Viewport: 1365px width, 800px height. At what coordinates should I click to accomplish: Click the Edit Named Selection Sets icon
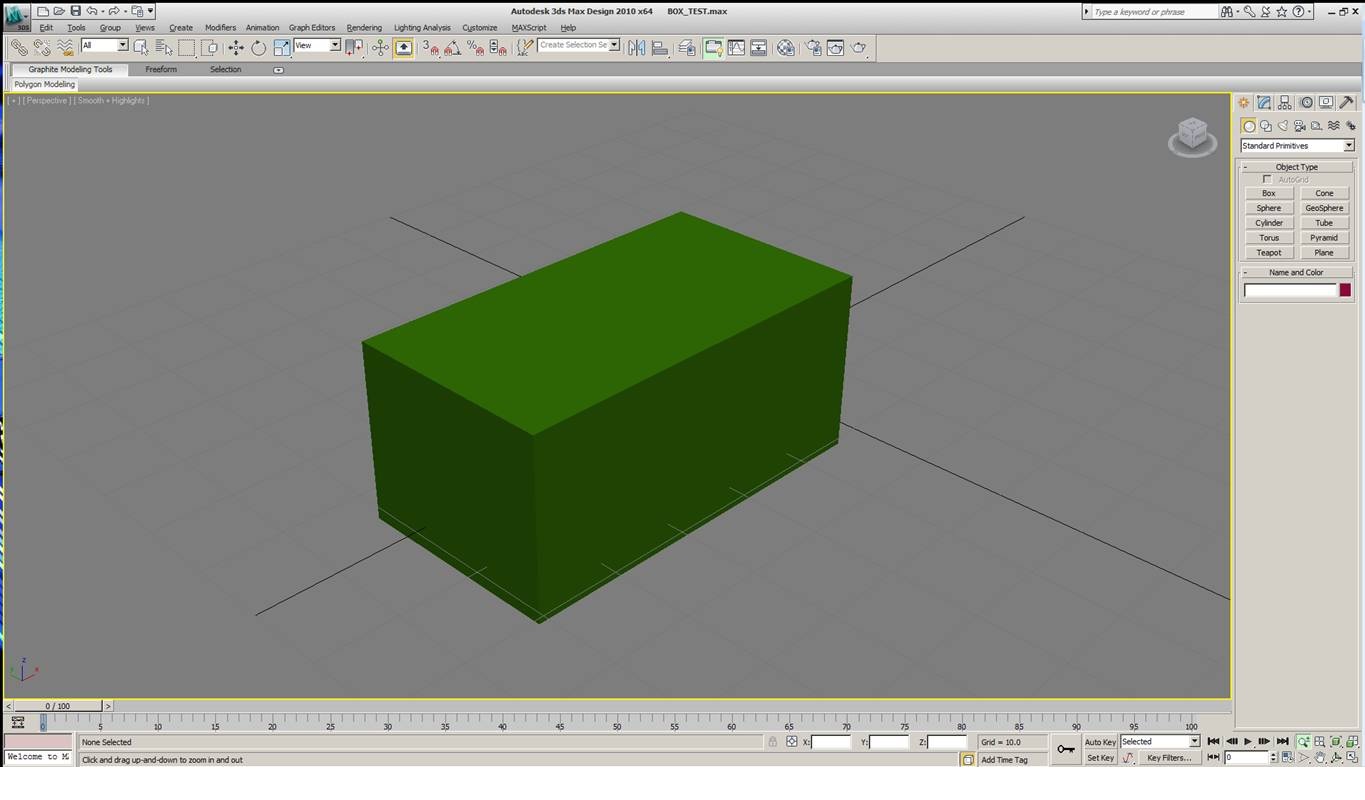pyautogui.click(x=525, y=47)
